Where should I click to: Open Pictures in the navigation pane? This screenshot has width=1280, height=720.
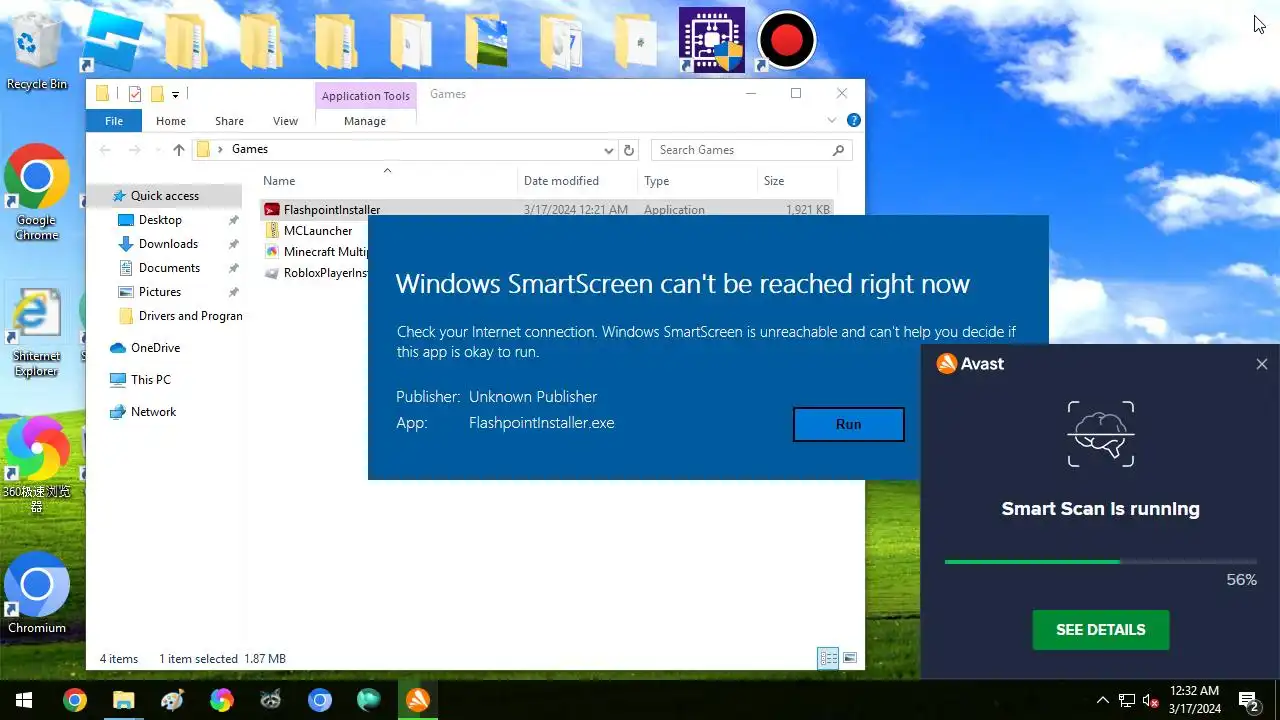pyautogui.click(x=160, y=292)
